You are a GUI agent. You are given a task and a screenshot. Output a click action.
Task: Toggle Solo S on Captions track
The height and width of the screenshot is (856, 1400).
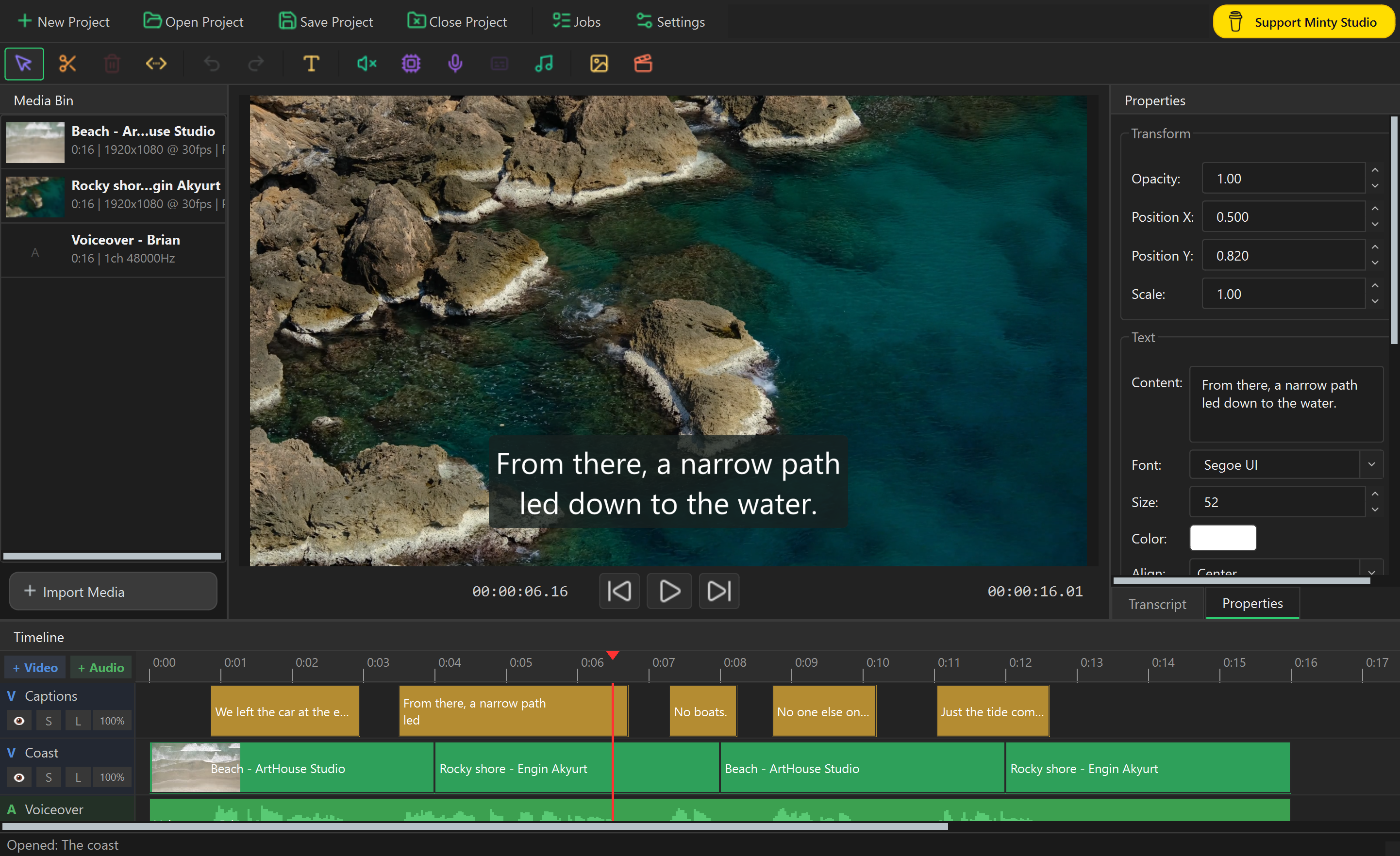click(49, 721)
